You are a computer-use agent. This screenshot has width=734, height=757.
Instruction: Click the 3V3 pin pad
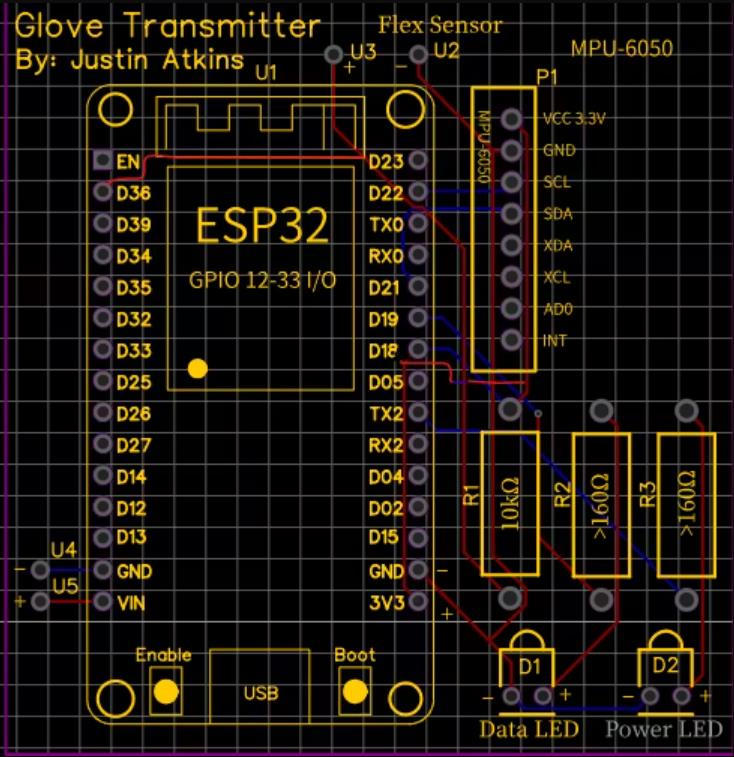418,602
